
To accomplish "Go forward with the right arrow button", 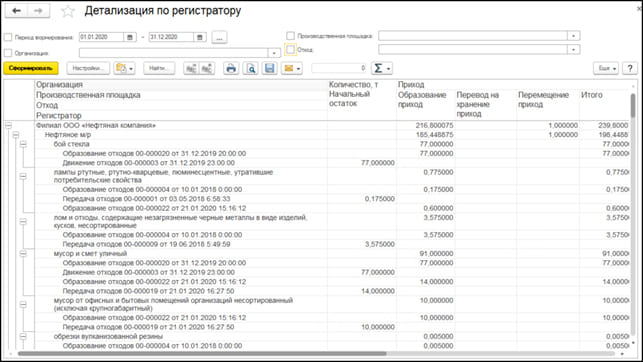I will [39, 11].
